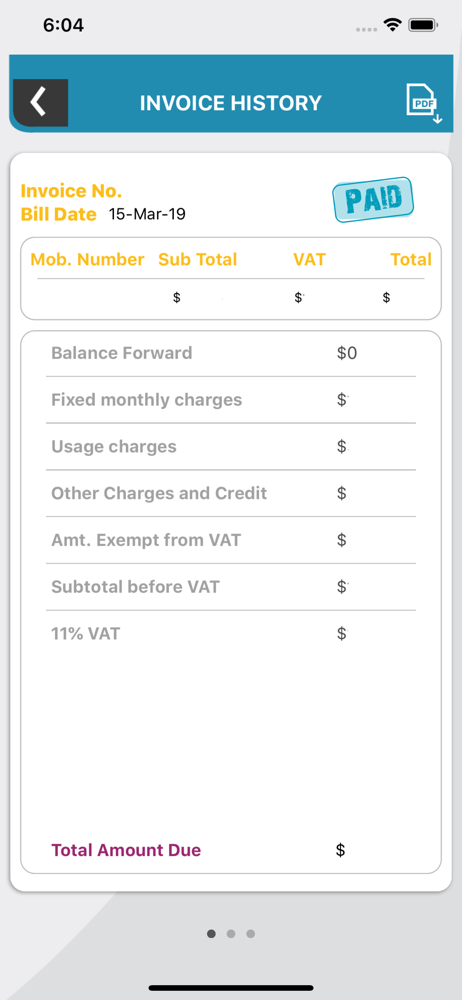Select the Fixed monthly charges row
The image size is (462, 1000).
(231, 400)
